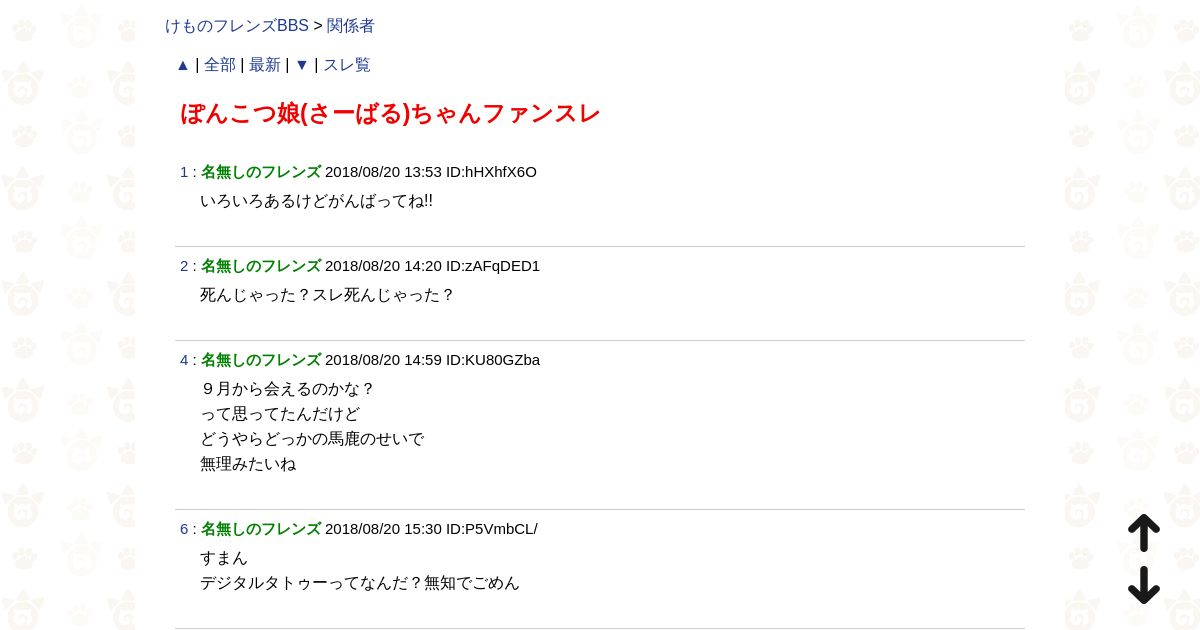This screenshot has width=1200, height=630.
Task: Open the けものフレンズBBS breadcrumb link
Action: 237,26
